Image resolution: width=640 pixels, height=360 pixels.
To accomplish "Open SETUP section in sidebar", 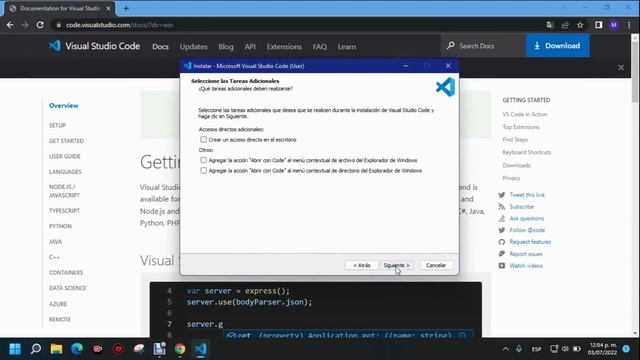I will click(57, 125).
